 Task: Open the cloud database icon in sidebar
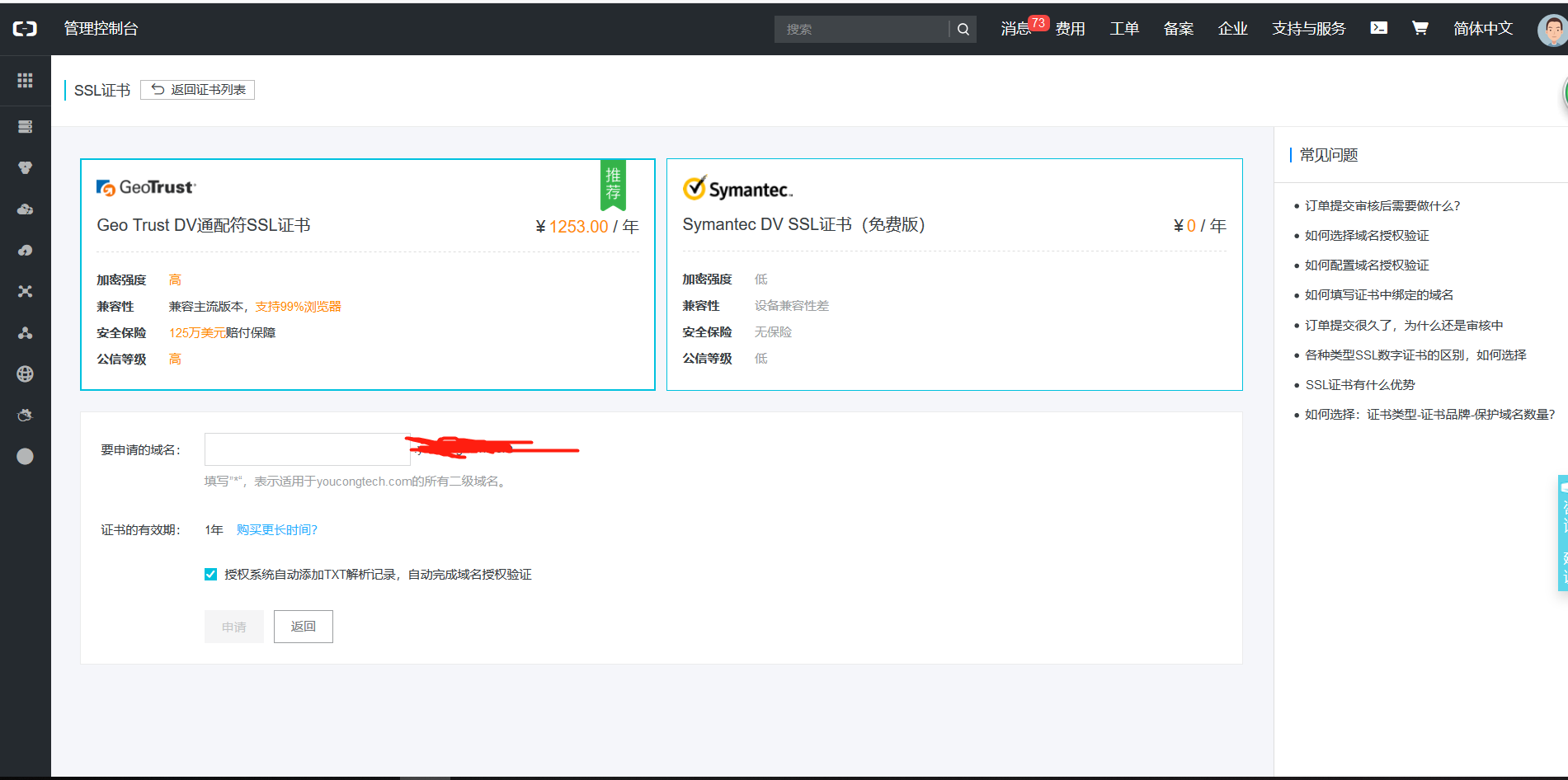25,209
